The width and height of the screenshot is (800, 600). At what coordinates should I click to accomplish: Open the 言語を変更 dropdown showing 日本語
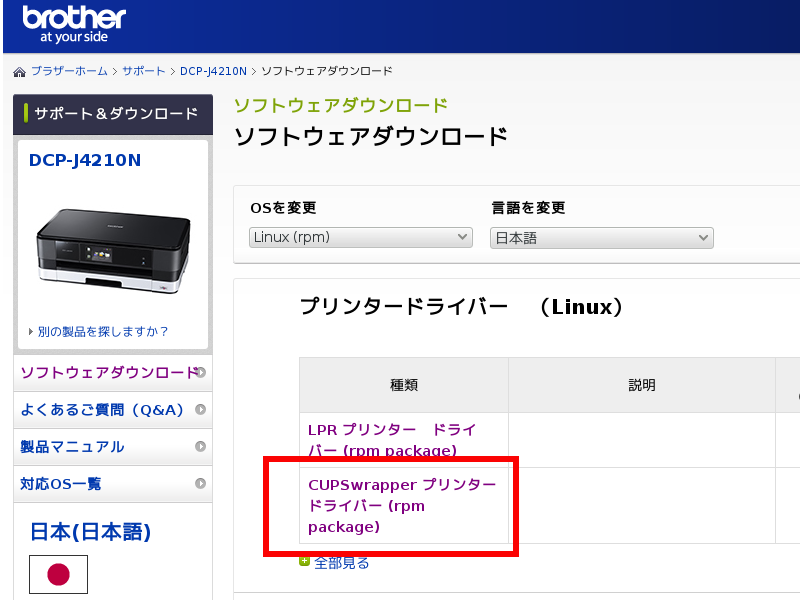601,237
